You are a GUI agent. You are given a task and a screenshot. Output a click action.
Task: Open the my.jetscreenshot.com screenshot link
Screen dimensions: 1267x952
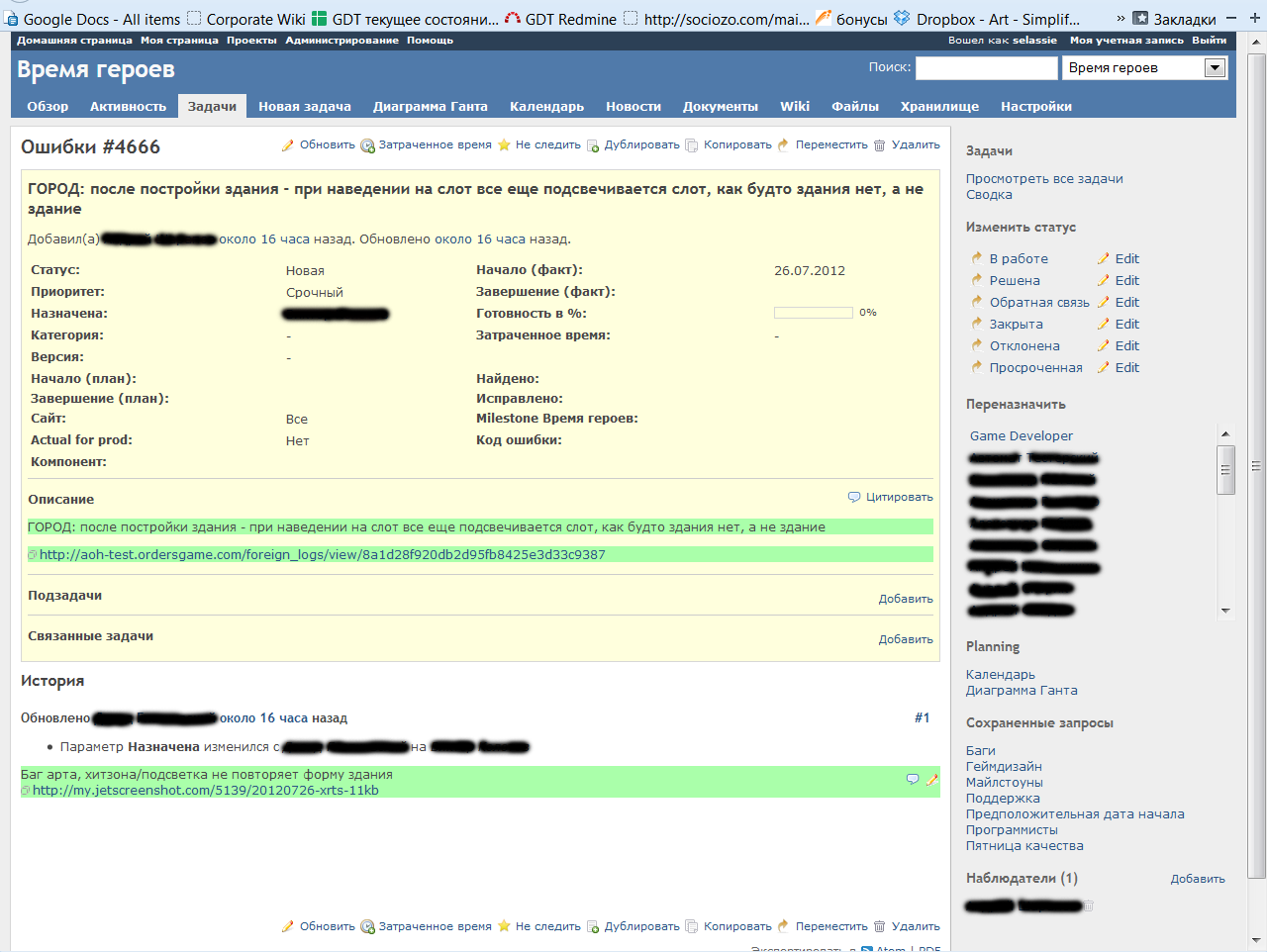pos(205,791)
